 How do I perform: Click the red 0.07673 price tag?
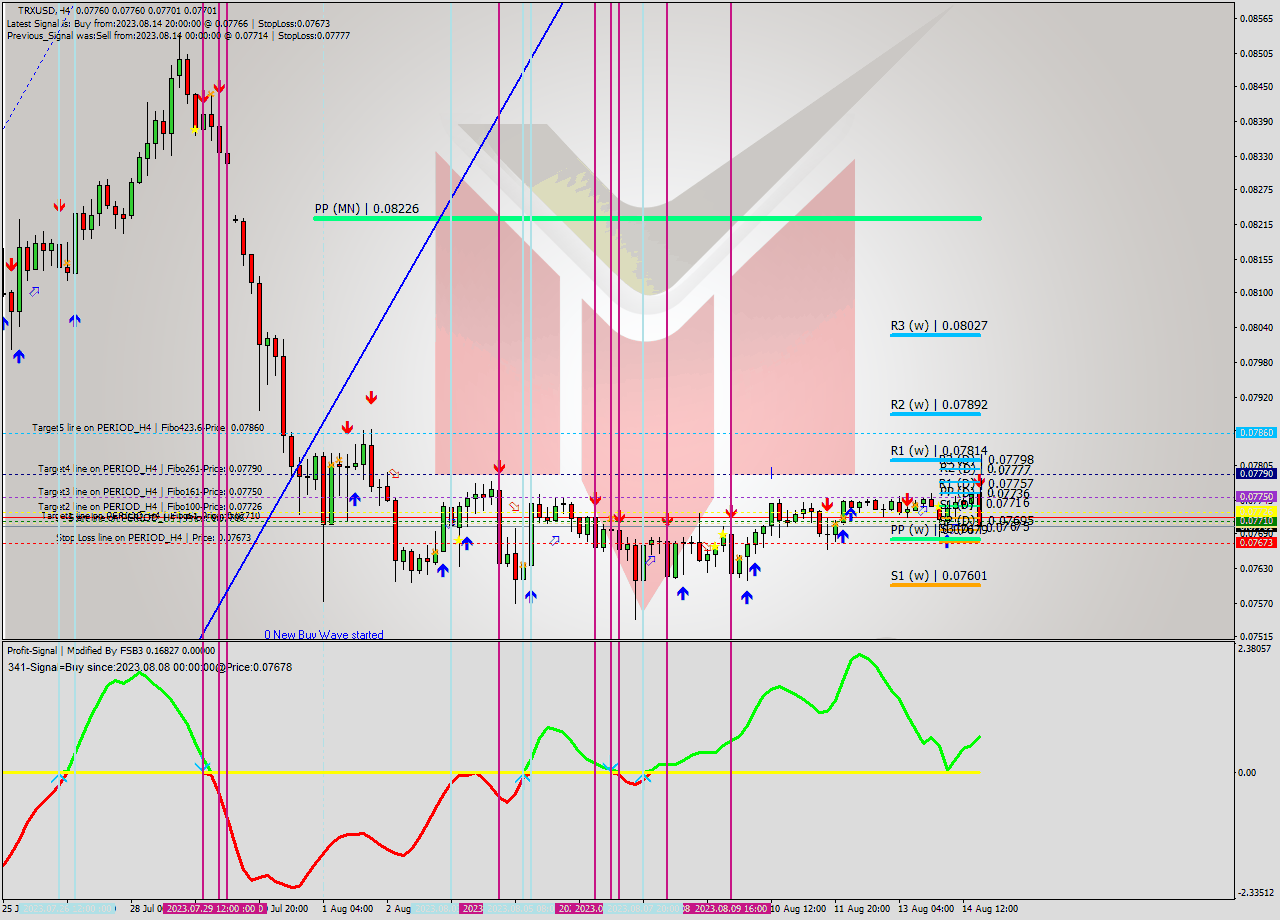[1256, 542]
